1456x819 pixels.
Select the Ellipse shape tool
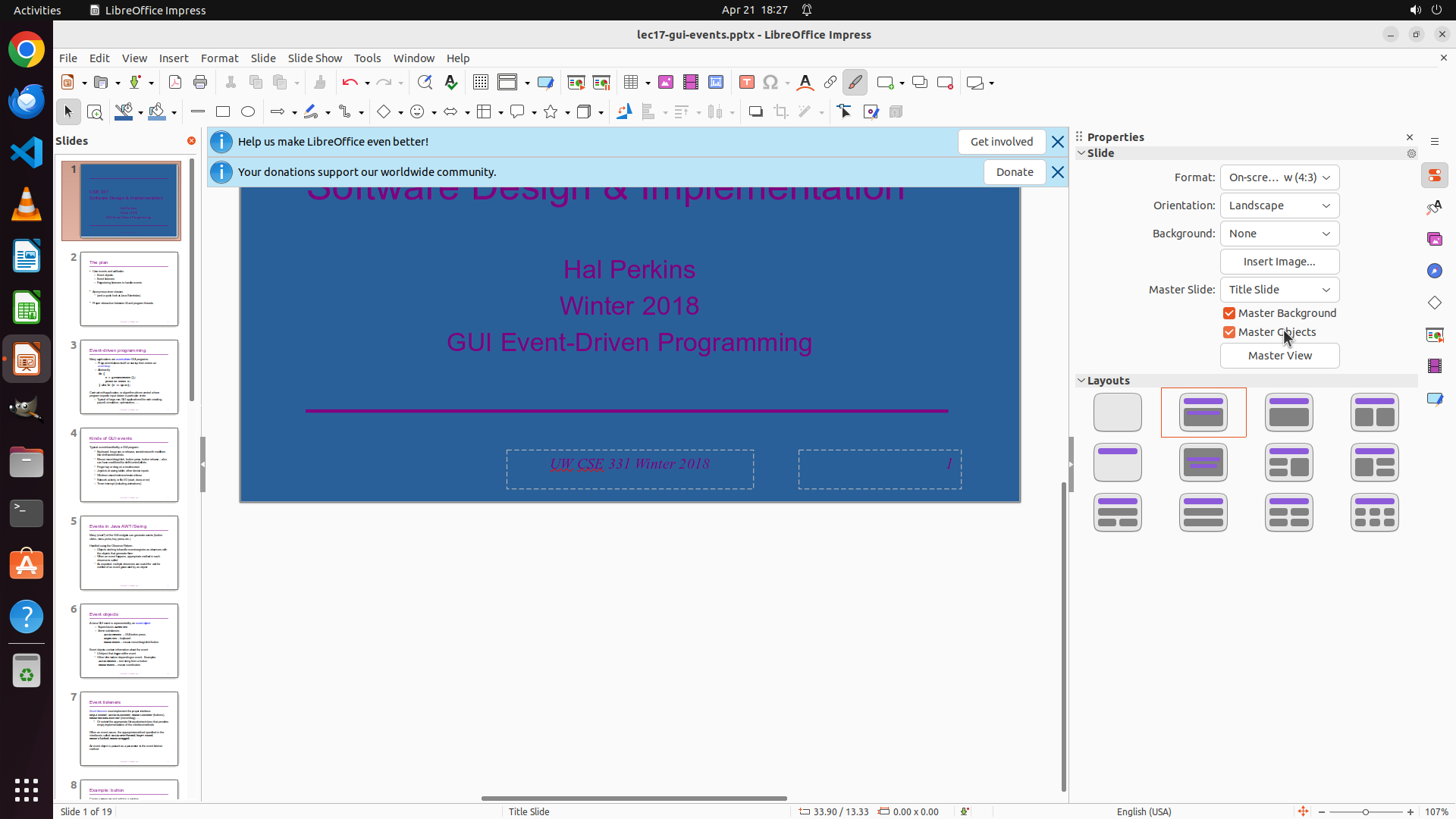pyautogui.click(x=248, y=112)
